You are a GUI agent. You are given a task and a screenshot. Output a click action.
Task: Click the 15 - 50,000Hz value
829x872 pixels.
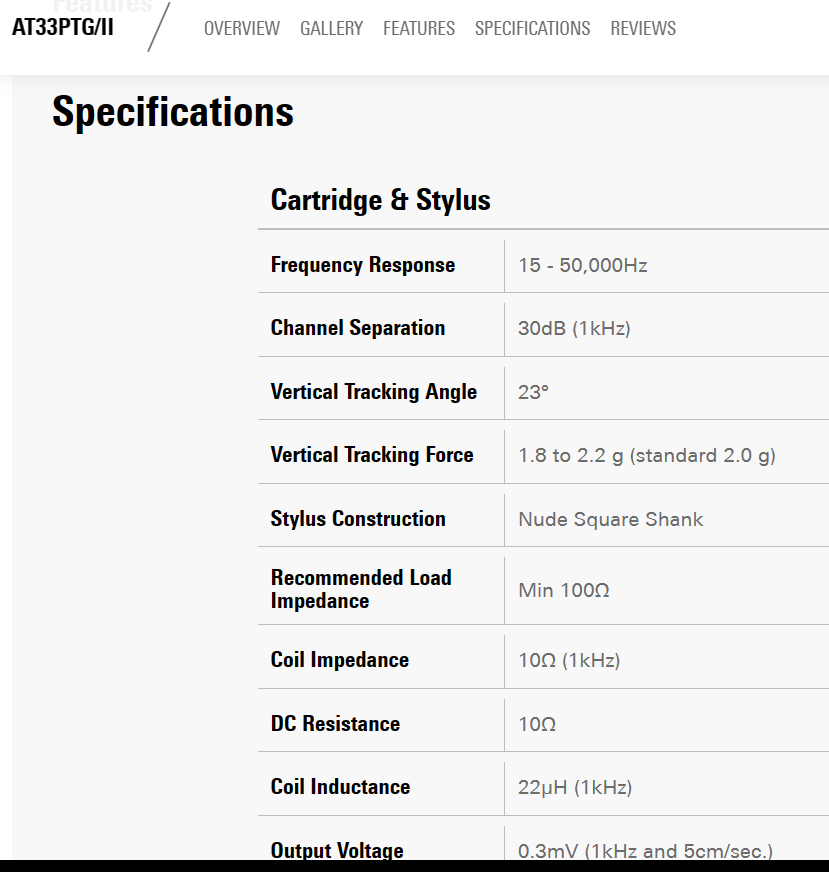click(x=583, y=265)
